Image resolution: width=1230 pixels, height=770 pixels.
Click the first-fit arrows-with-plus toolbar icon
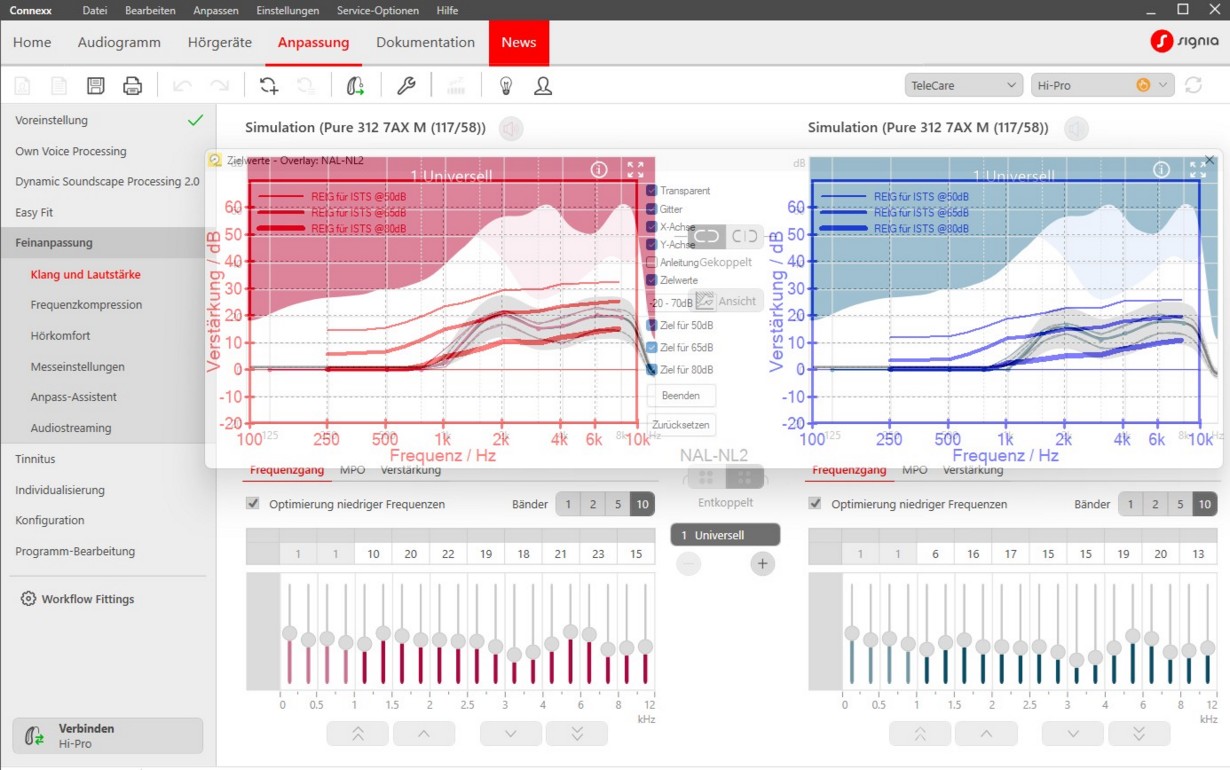(x=269, y=86)
